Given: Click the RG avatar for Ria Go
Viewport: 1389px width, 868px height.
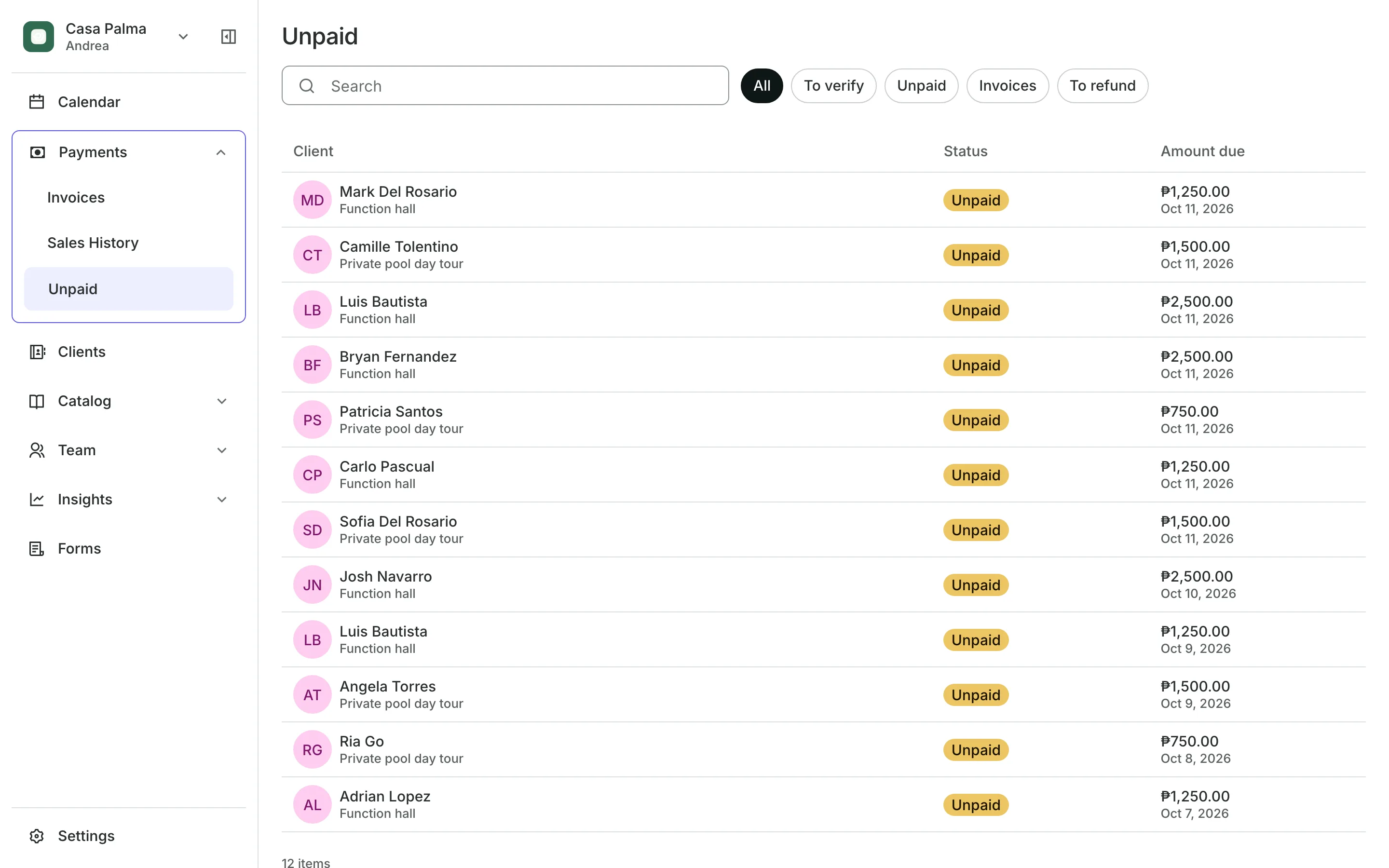Looking at the screenshot, I should [x=312, y=750].
